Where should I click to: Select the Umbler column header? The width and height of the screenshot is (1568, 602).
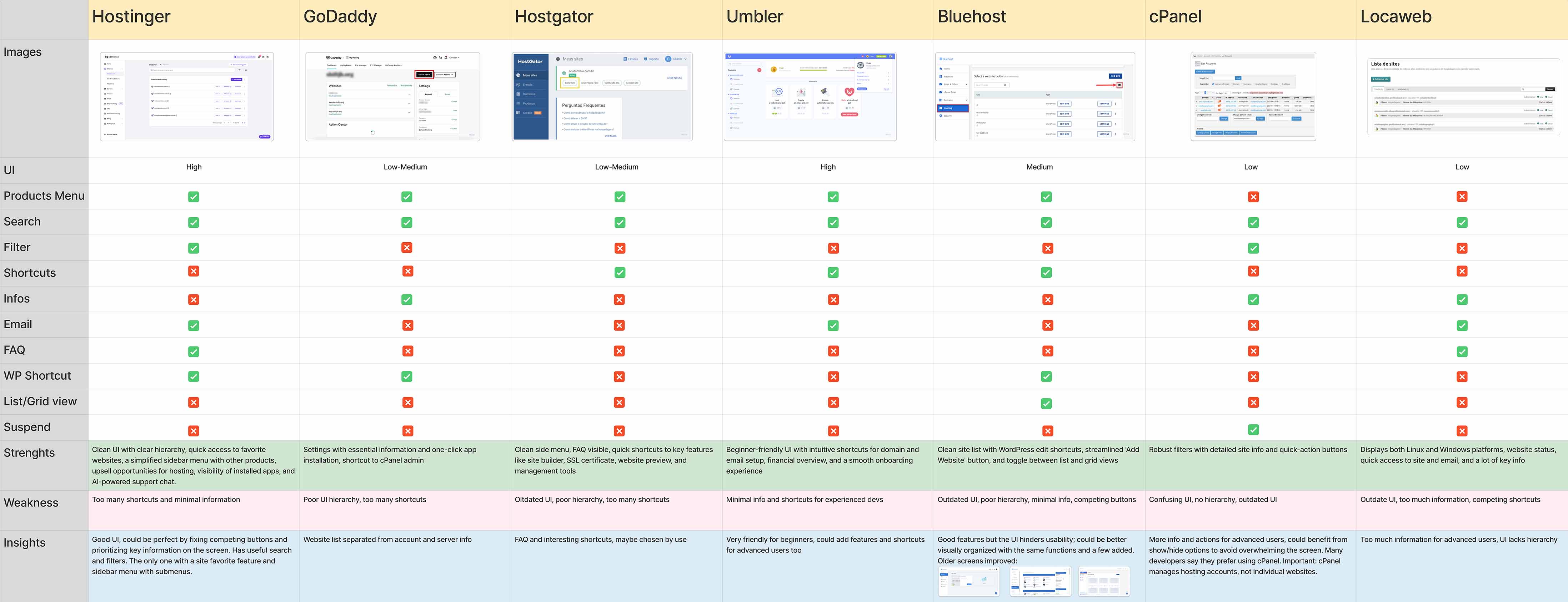(755, 17)
